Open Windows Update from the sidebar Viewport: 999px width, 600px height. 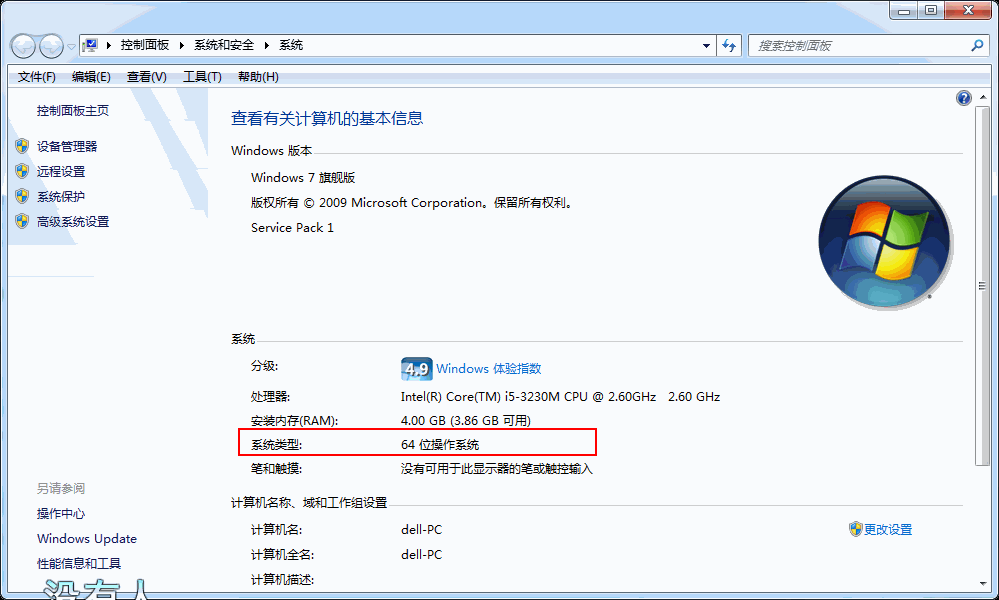point(86,538)
